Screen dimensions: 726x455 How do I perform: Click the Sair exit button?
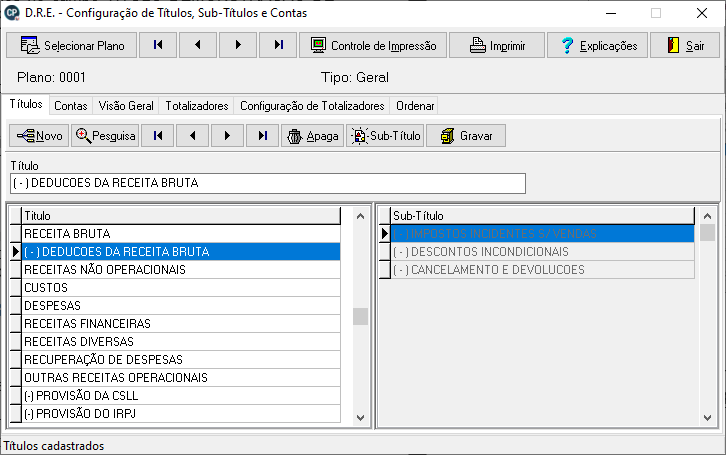(x=685, y=45)
